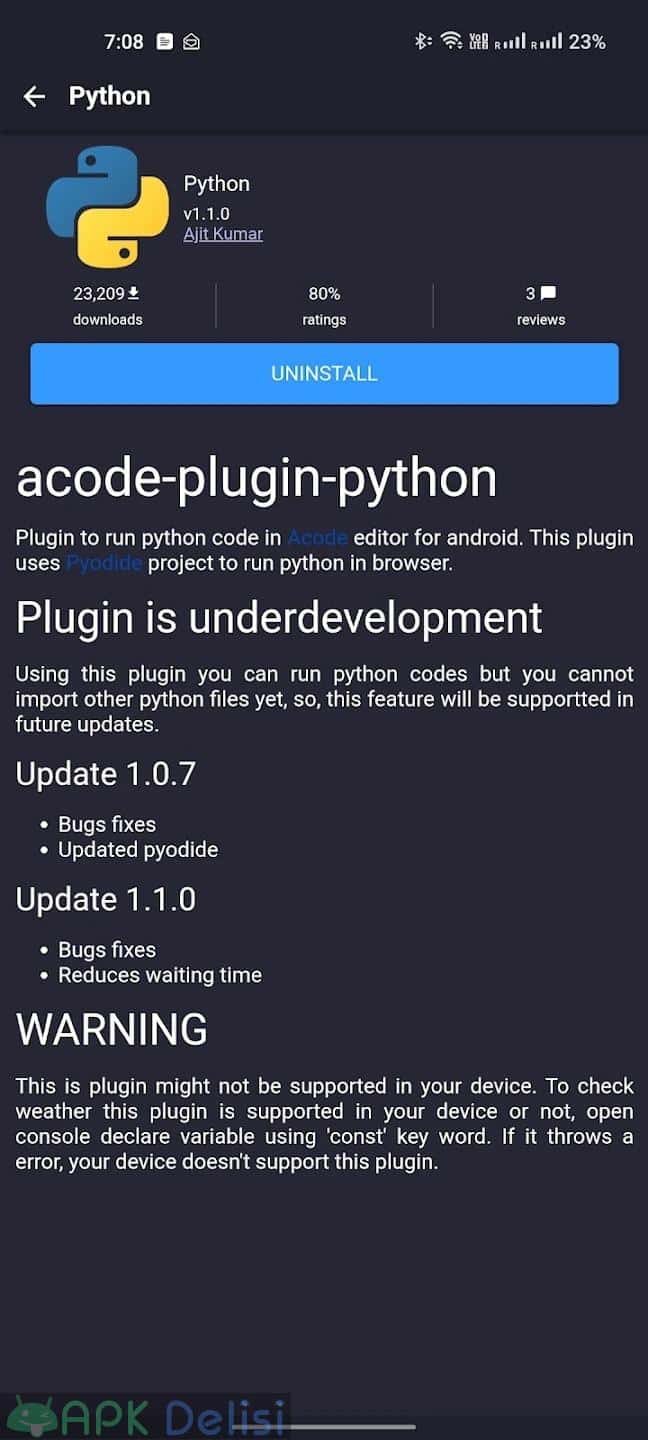Click the UNINSTALL button
This screenshot has height=1440, width=648.
pos(324,373)
